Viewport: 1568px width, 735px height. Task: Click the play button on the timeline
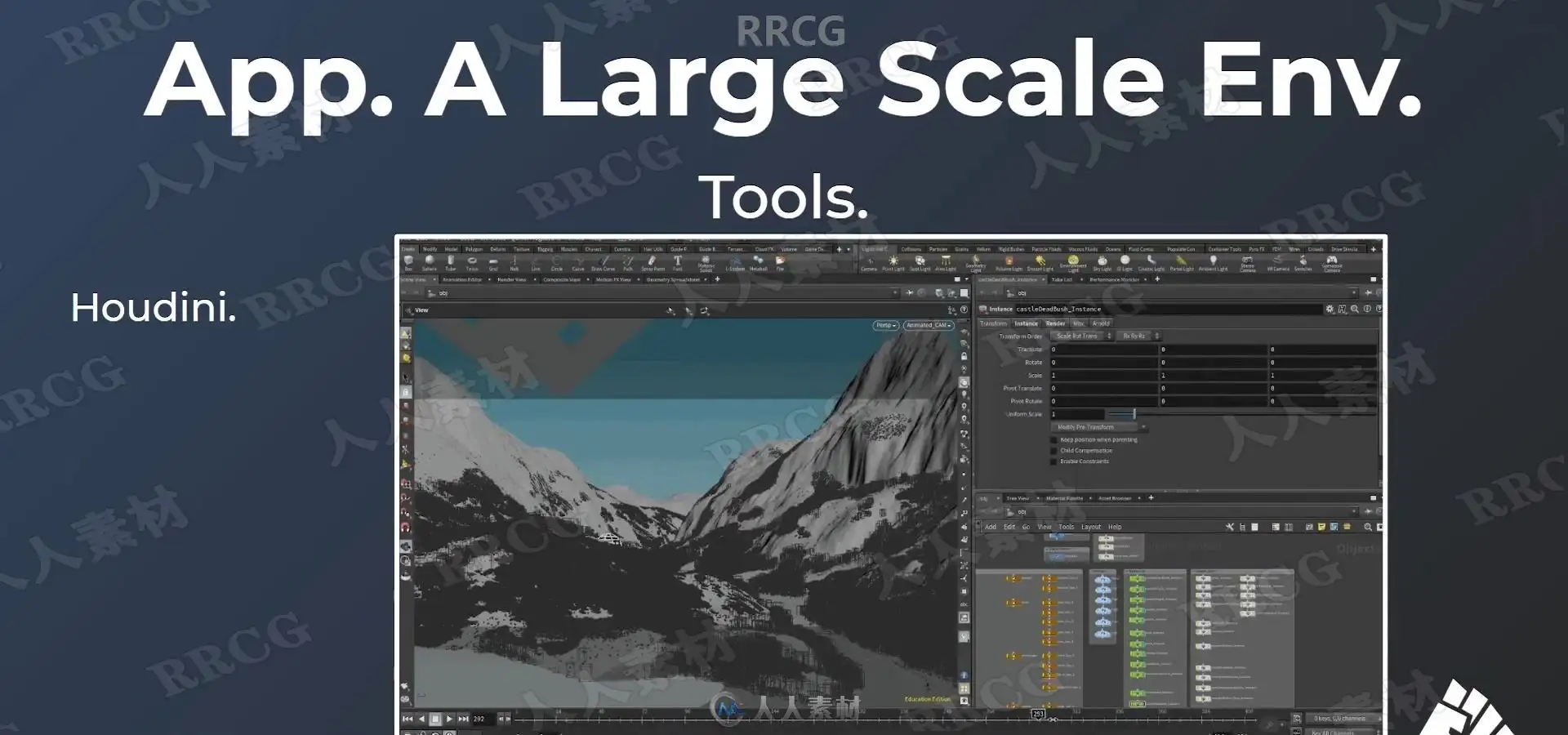click(449, 719)
